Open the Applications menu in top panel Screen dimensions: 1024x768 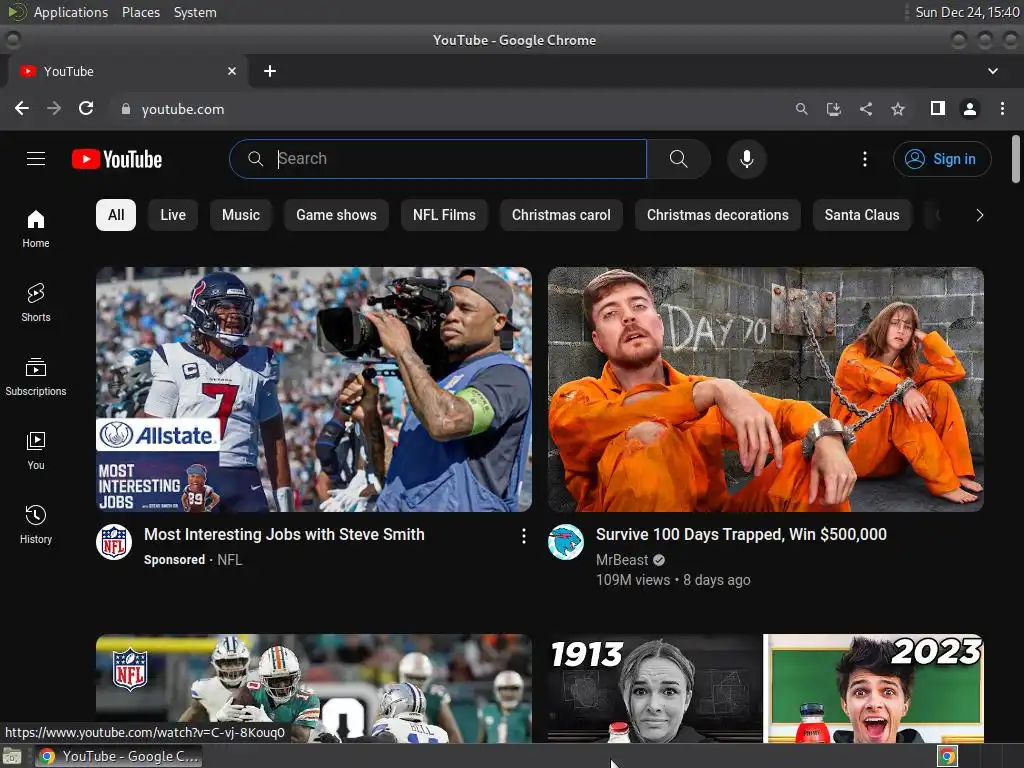tap(71, 12)
